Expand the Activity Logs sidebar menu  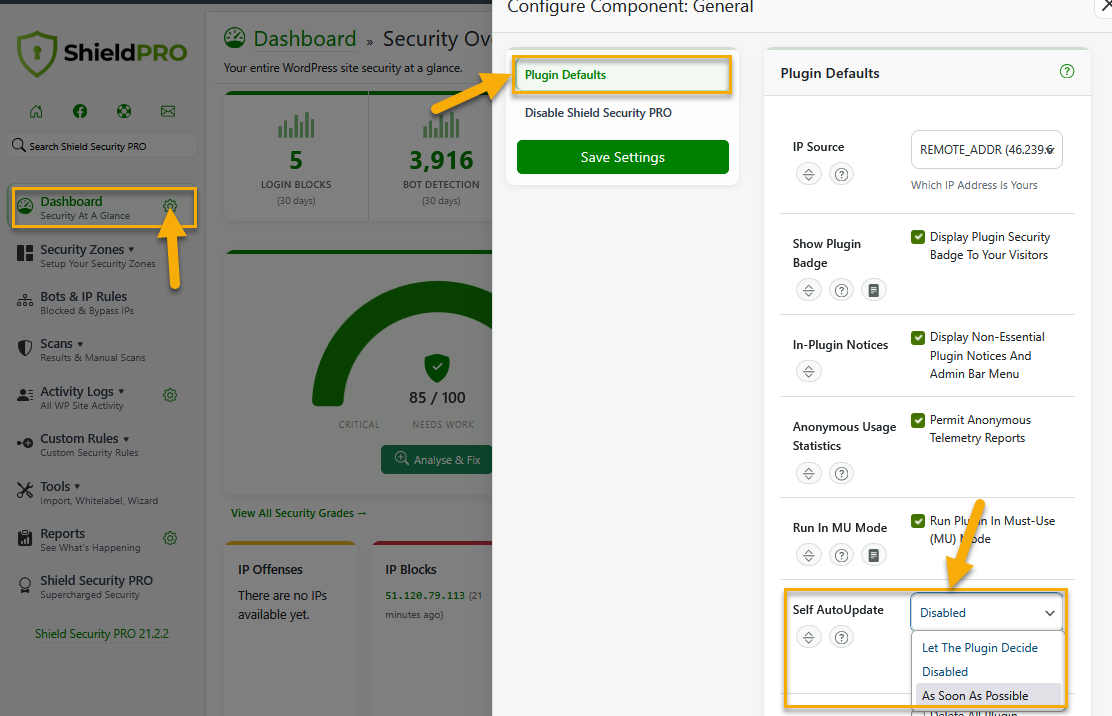82,398
